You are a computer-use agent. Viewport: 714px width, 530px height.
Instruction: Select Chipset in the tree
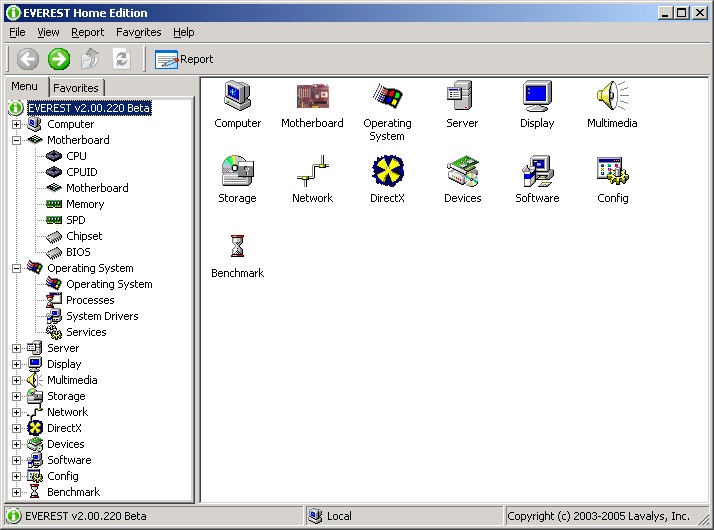pyautogui.click(x=84, y=236)
